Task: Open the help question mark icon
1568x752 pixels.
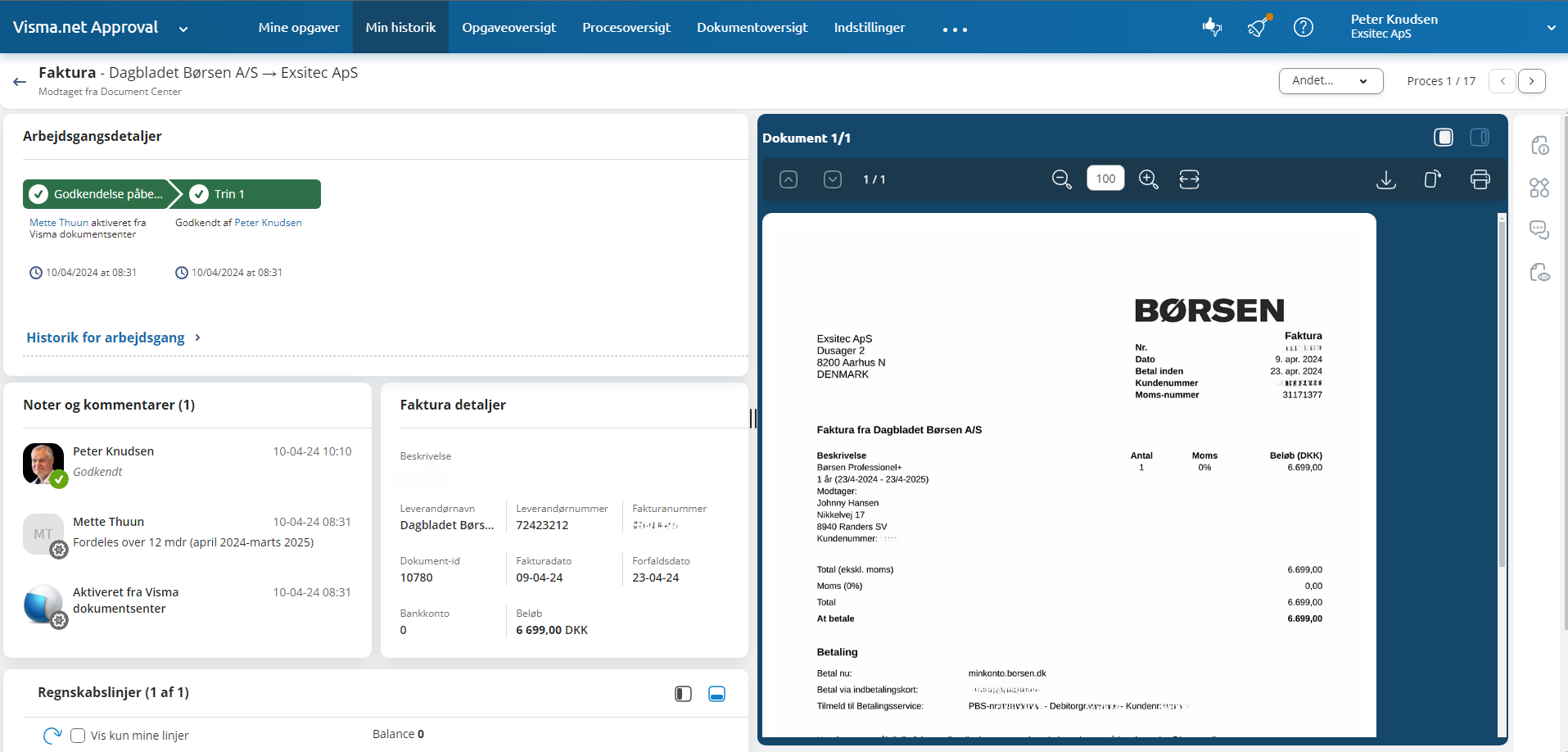Action: [1304, 27]
